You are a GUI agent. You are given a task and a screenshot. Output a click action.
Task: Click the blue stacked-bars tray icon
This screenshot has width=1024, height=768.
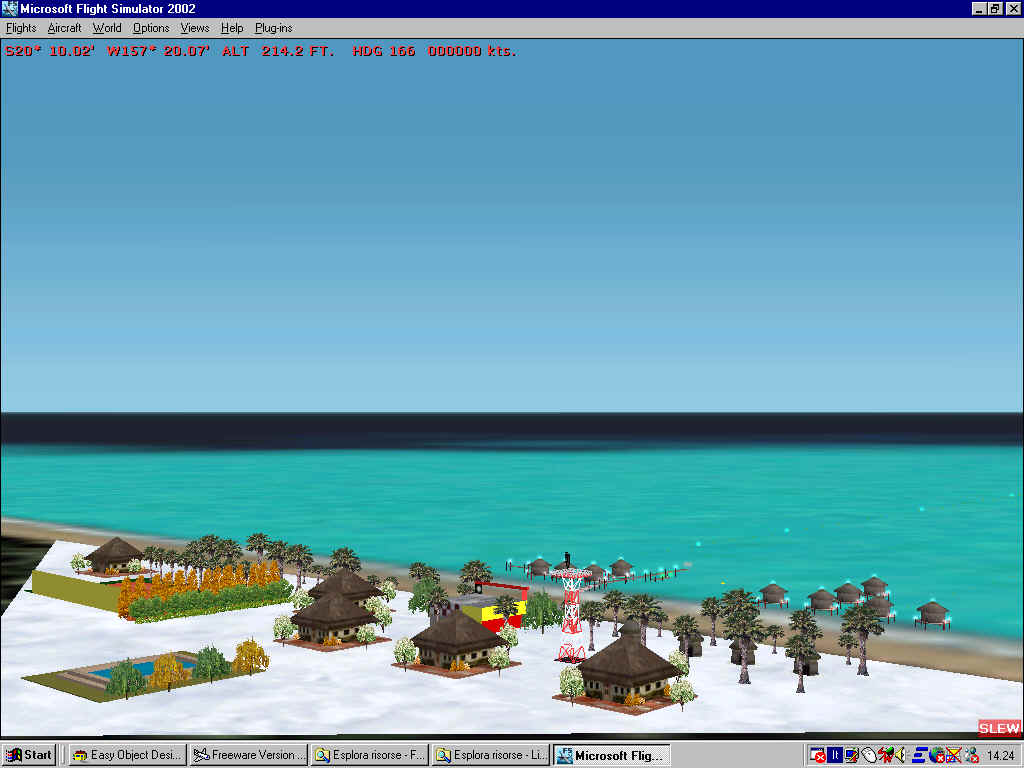(x=918, y=755)
